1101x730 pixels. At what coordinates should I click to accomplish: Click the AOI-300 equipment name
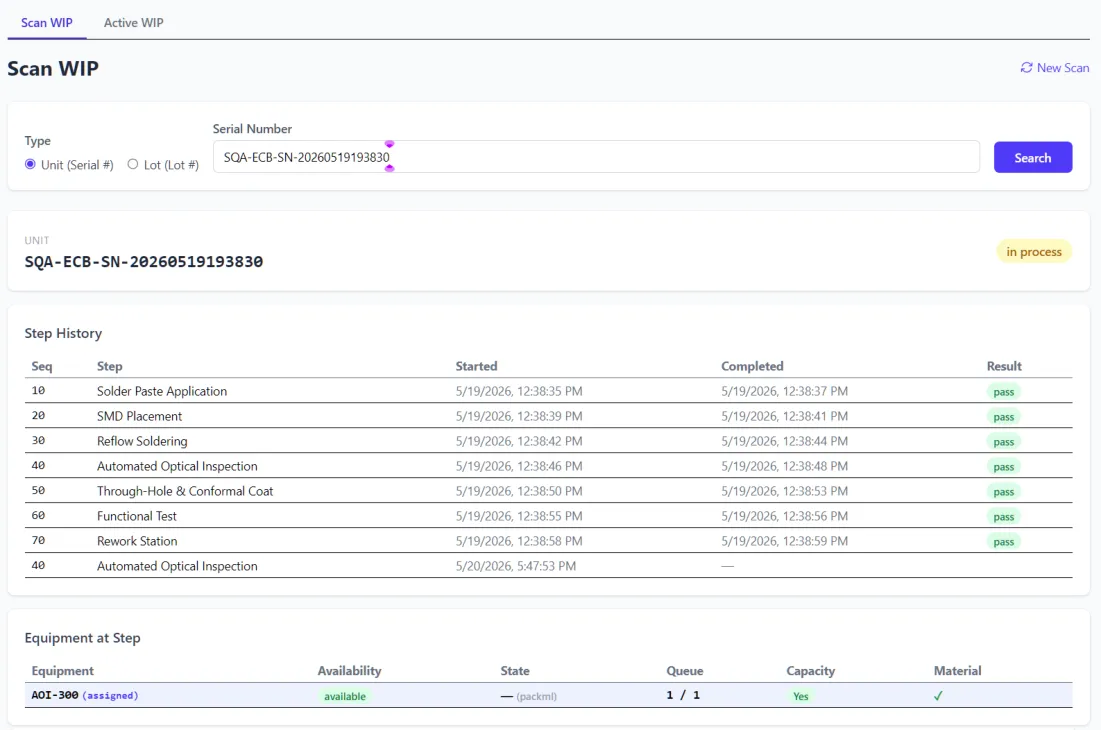(55, 695)
